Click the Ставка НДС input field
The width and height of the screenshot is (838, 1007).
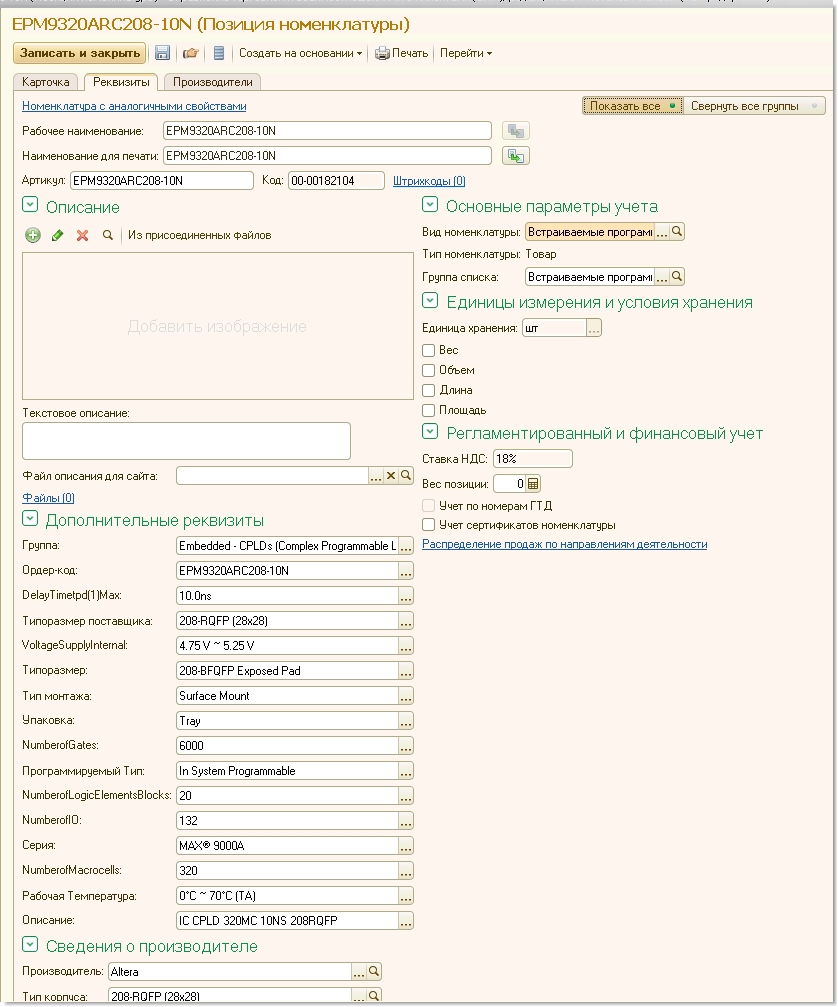point(532,459)
